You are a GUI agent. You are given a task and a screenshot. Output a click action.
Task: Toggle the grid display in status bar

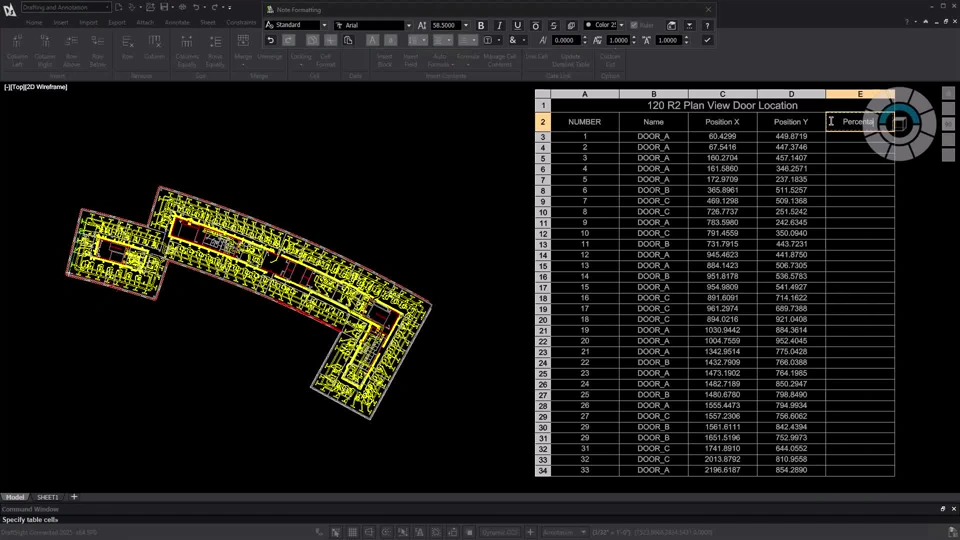[x=353, y=532]
